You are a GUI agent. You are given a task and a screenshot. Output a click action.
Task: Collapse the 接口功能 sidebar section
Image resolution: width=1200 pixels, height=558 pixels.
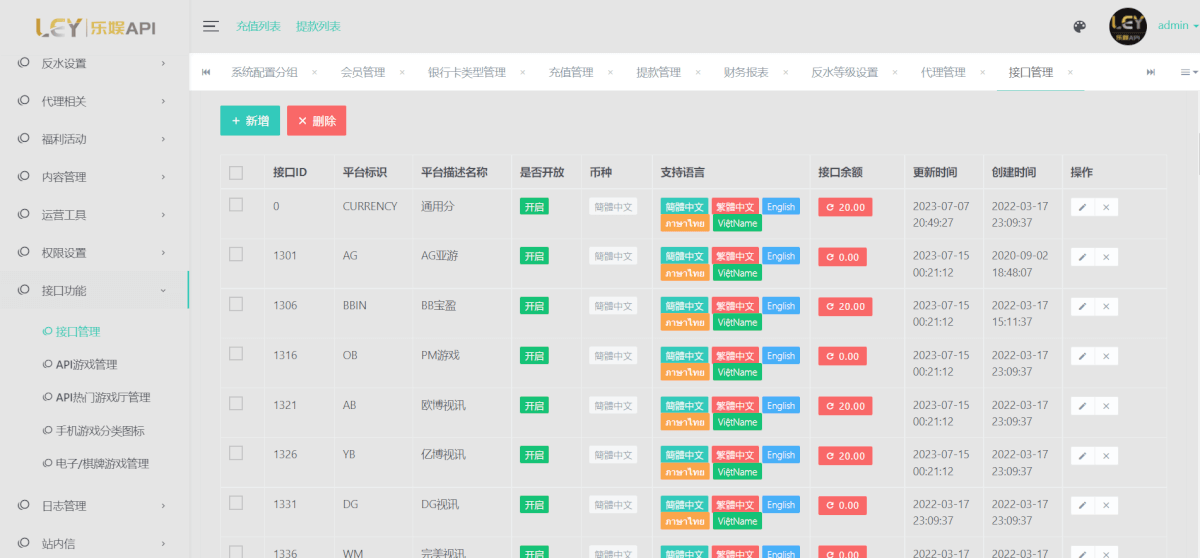[x=93, y=291]
